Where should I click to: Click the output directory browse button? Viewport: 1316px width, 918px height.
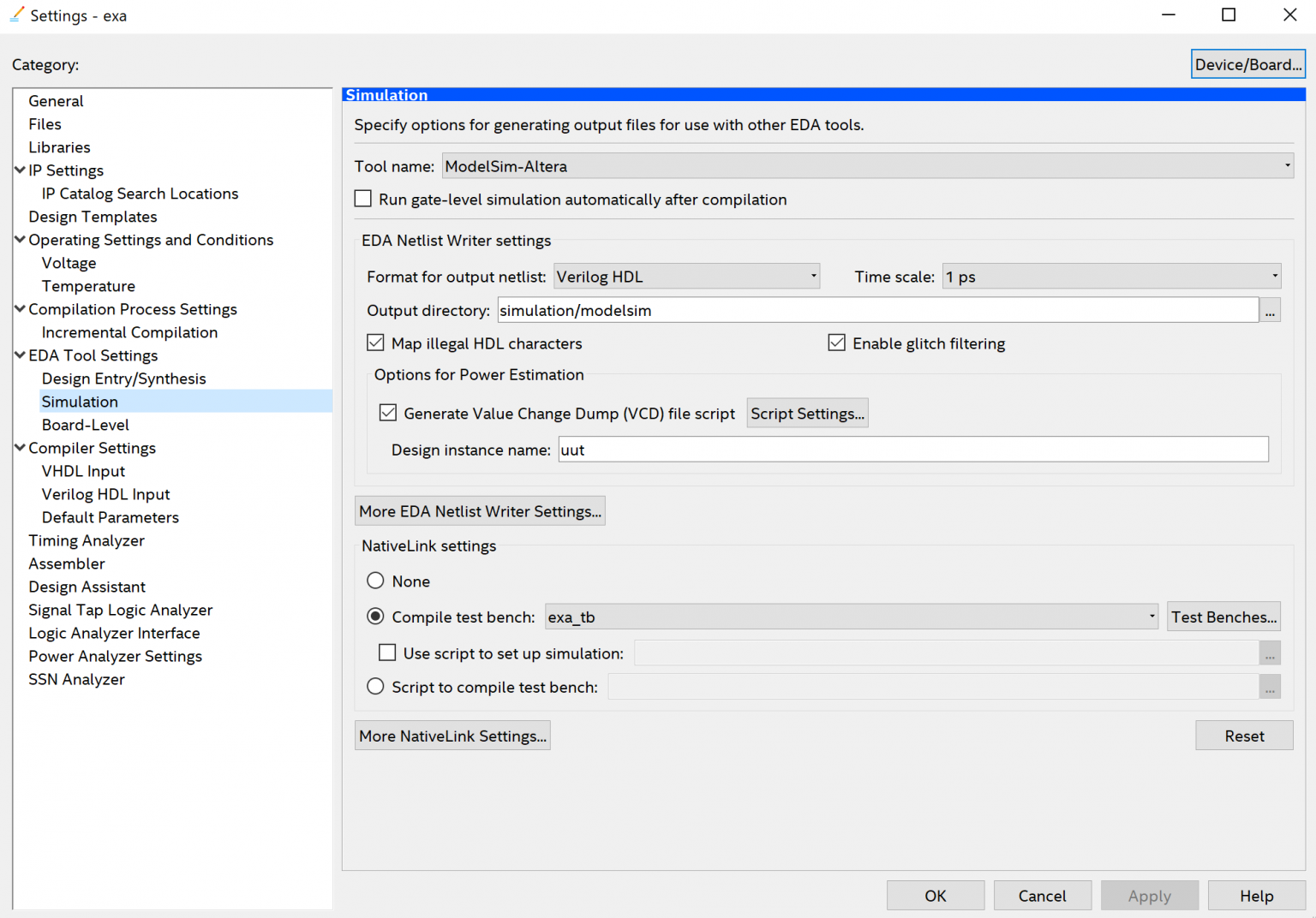click(x=1270, y=311)
